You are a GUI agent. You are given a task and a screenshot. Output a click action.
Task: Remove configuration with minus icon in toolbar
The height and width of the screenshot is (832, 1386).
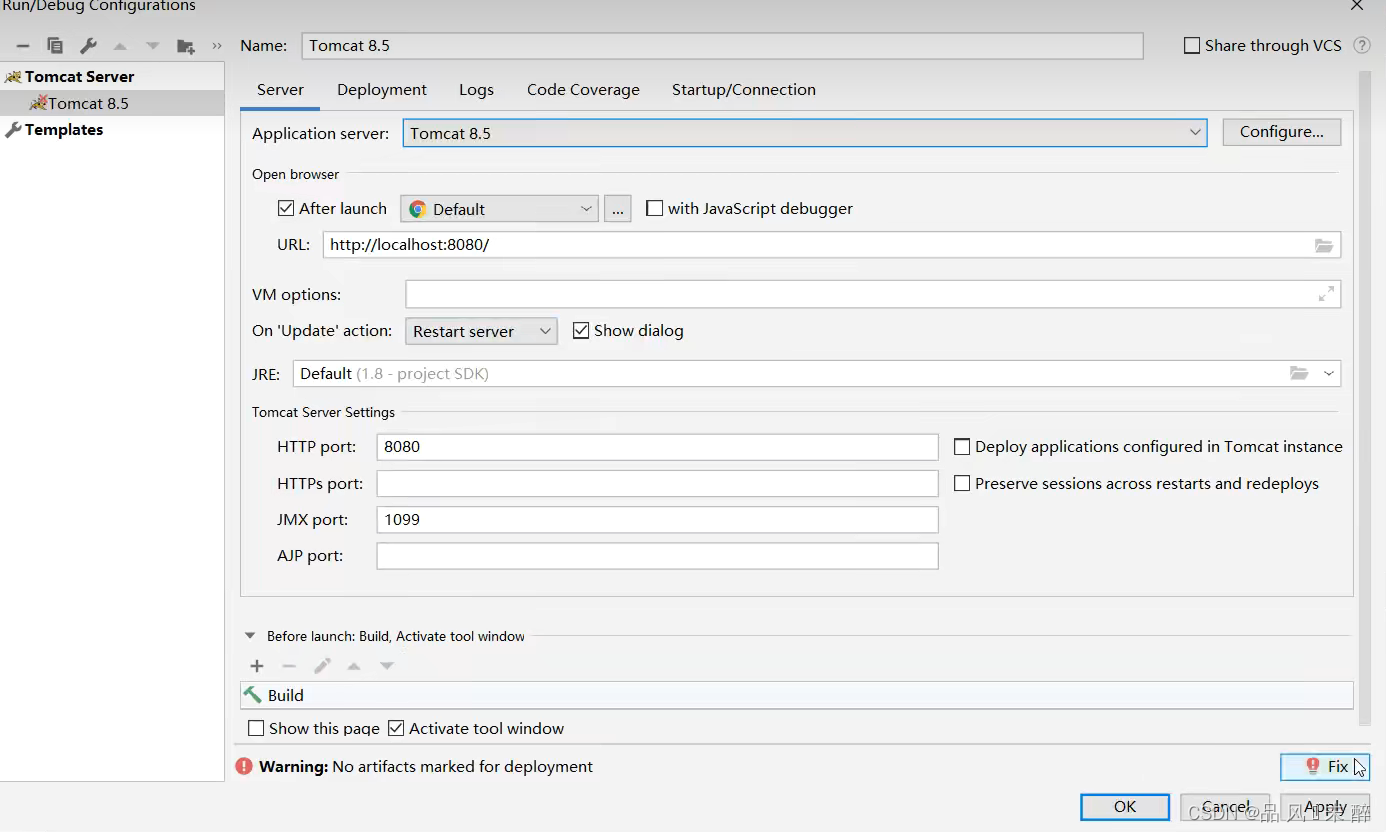tap(23, 46)
